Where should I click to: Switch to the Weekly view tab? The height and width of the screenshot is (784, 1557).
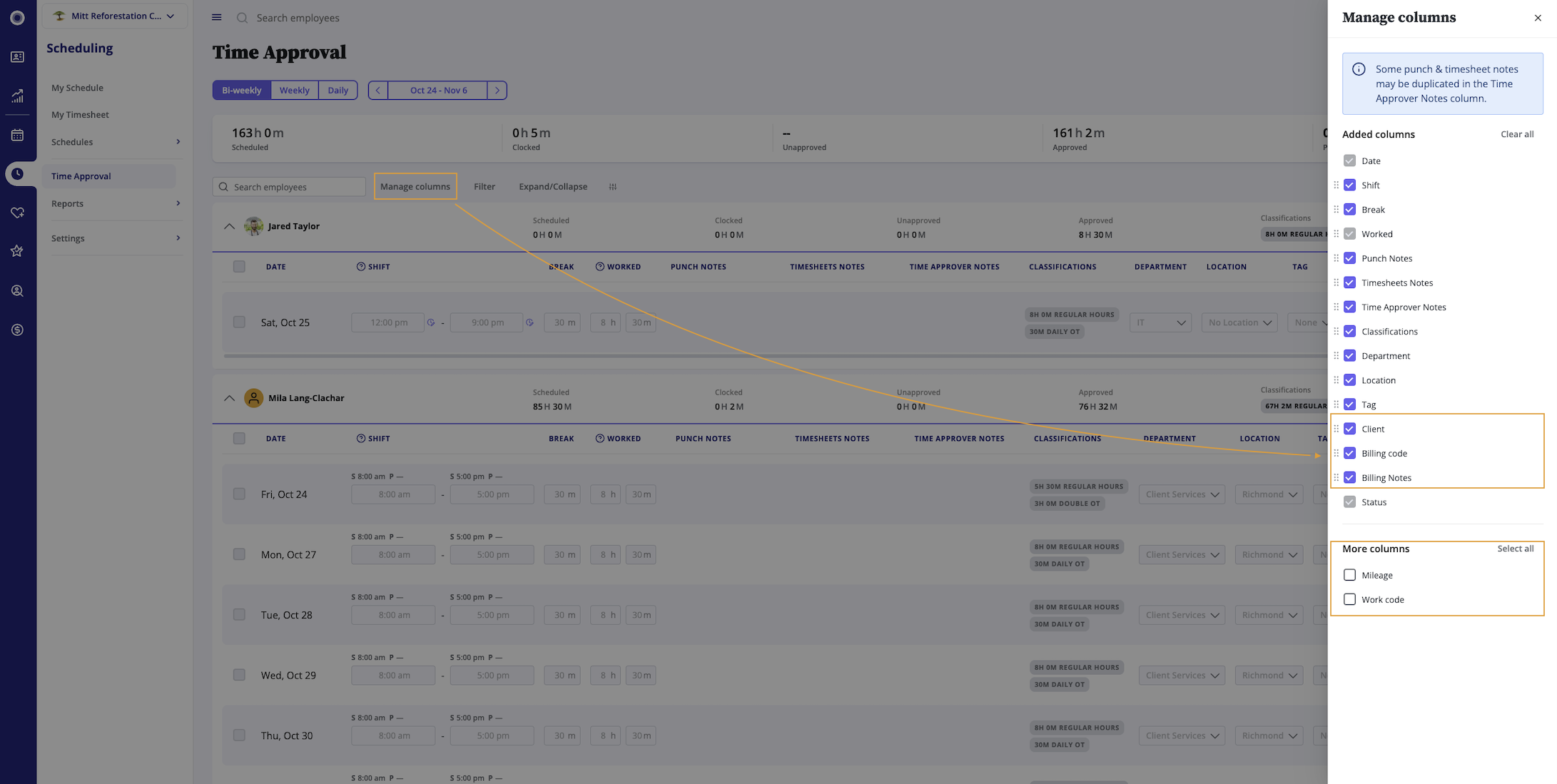[294, 91]
